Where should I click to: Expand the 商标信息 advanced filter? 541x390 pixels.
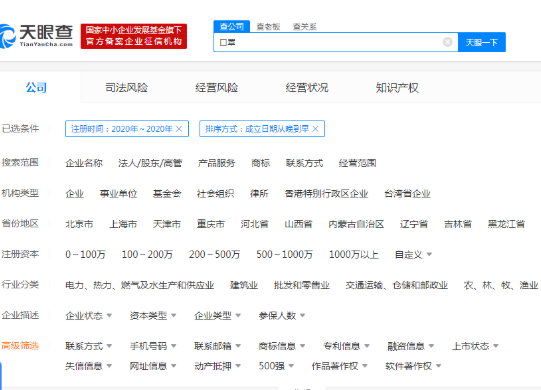(282, 346)
